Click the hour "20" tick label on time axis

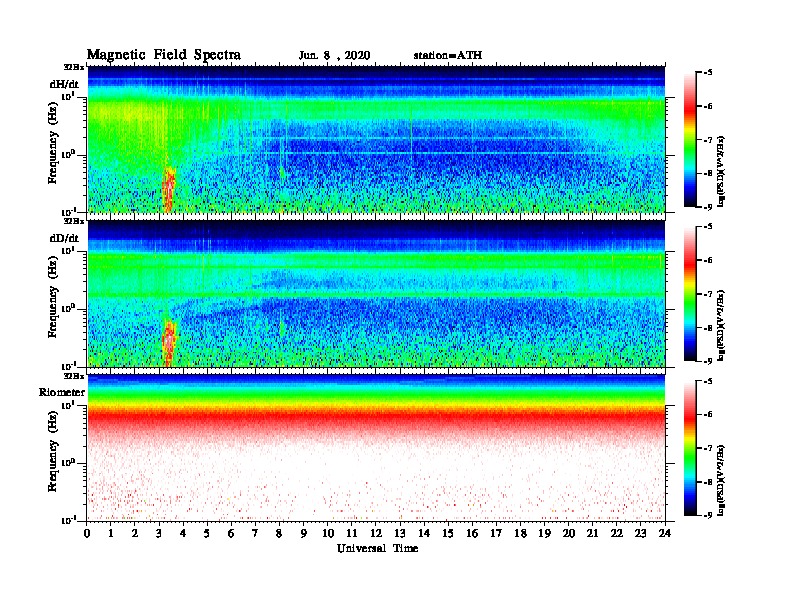pos(569,533)
